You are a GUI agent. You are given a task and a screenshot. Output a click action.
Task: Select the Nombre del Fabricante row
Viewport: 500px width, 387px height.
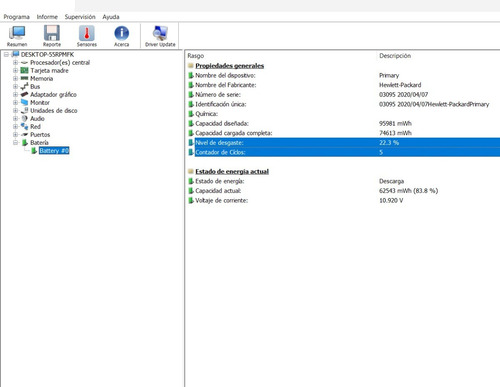(343, 85)
